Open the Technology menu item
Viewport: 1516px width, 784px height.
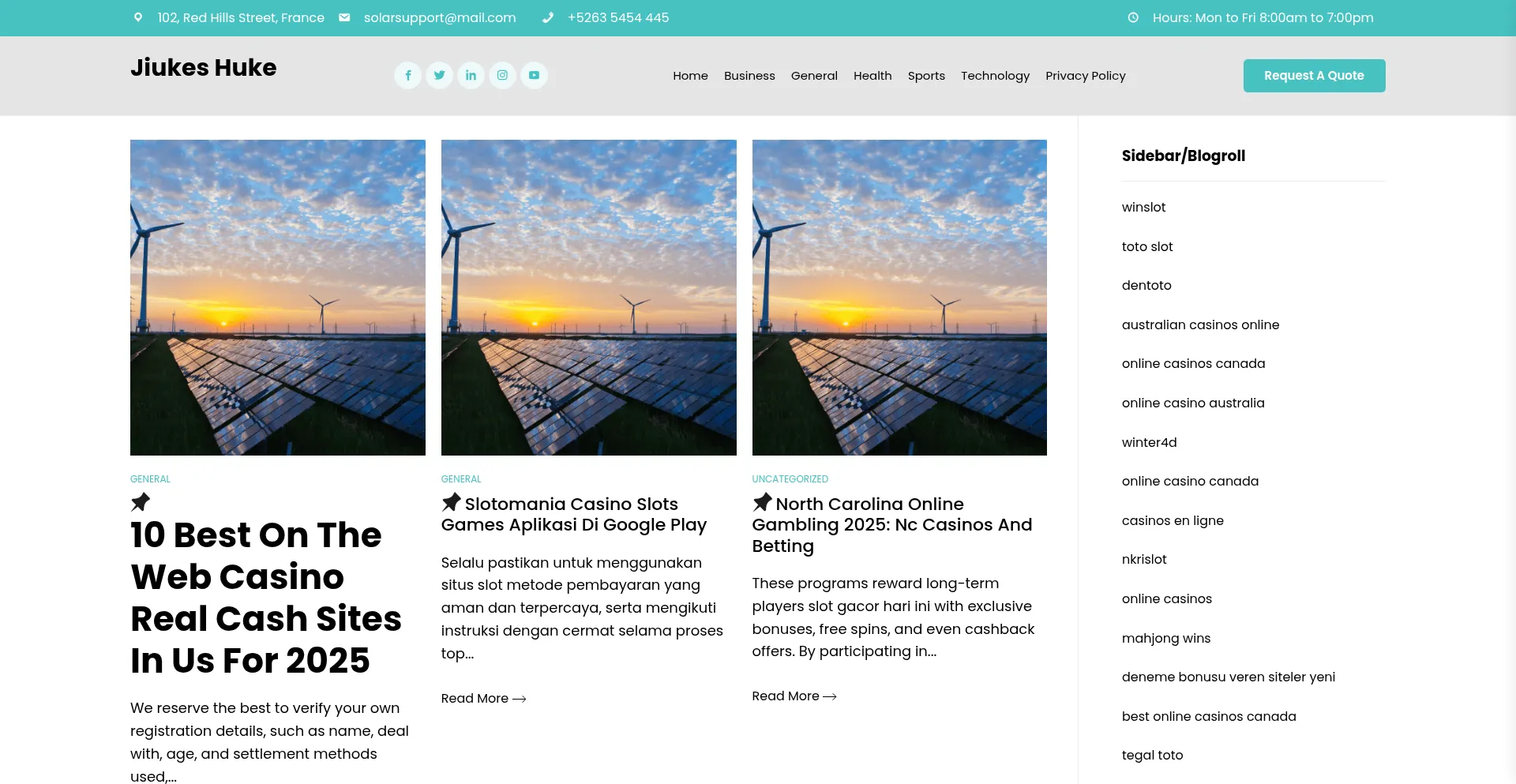click(x=994, y=76)
